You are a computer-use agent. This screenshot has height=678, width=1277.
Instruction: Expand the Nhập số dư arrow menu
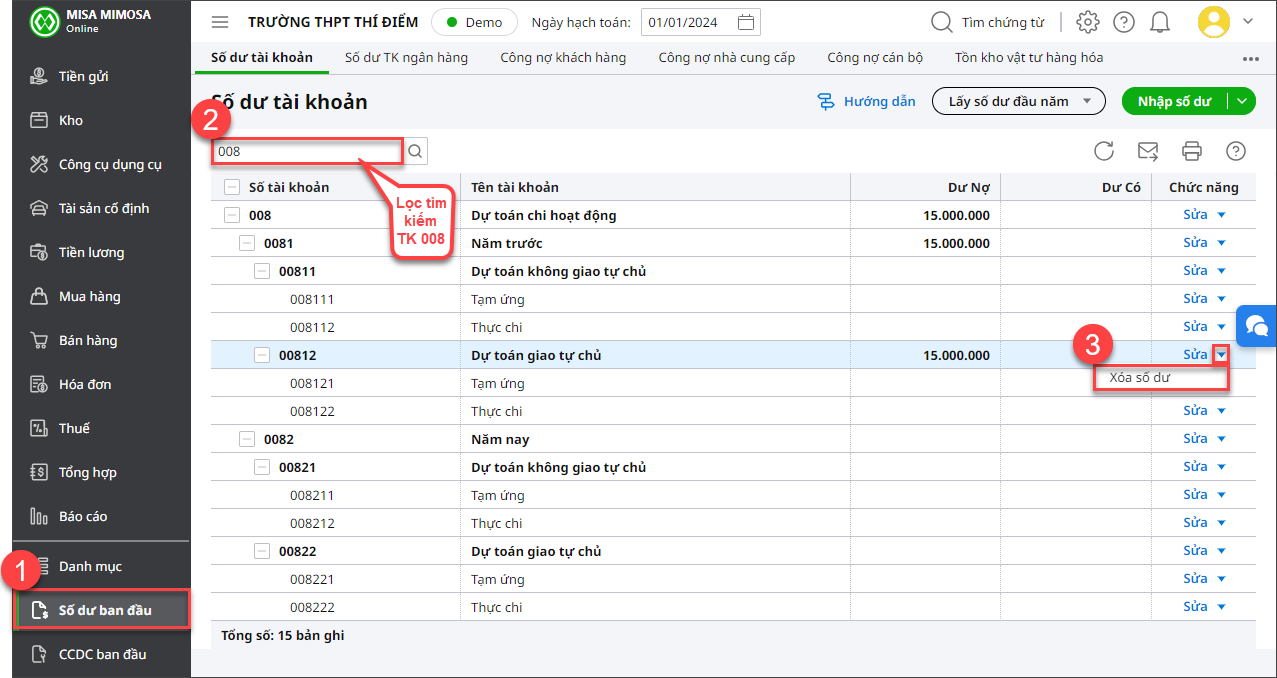click(1242, 101)
